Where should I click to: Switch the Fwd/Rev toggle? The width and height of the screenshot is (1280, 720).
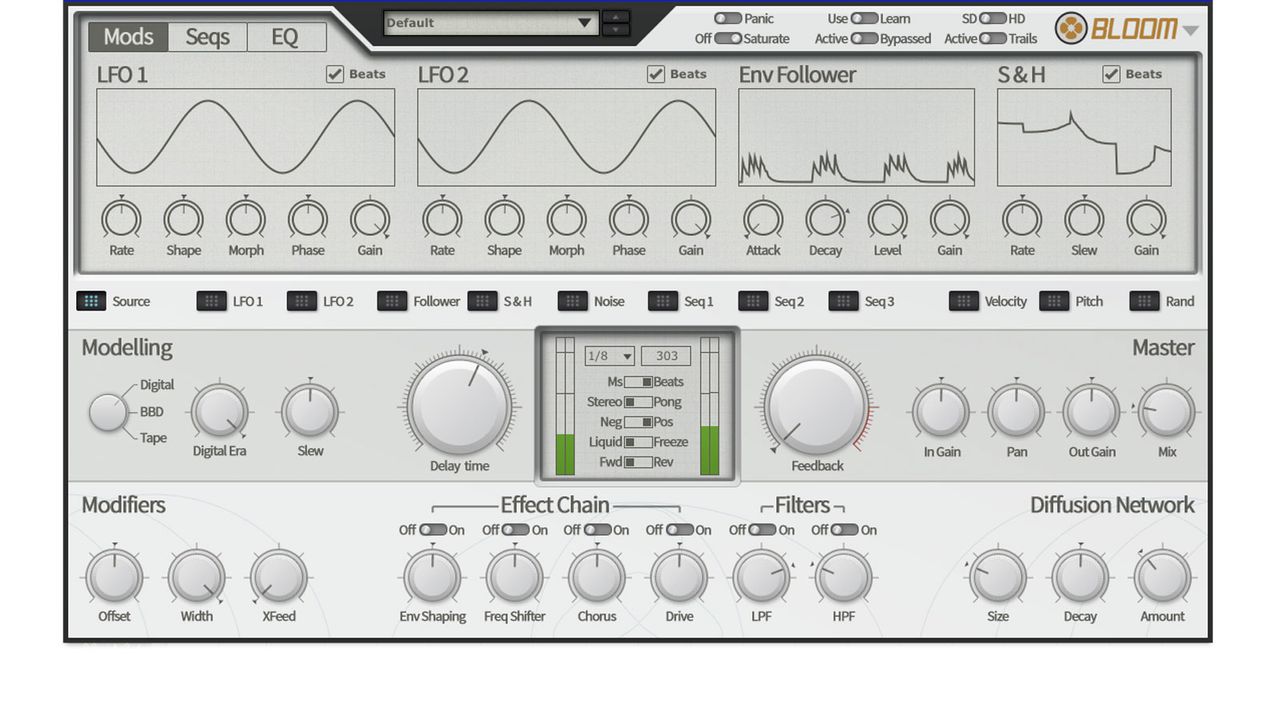point(638,462)
